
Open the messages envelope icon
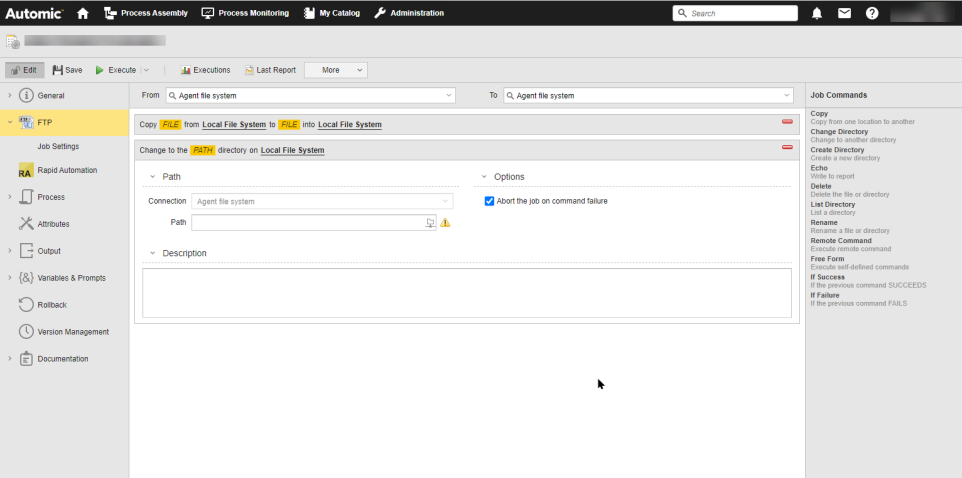[844, 13]
